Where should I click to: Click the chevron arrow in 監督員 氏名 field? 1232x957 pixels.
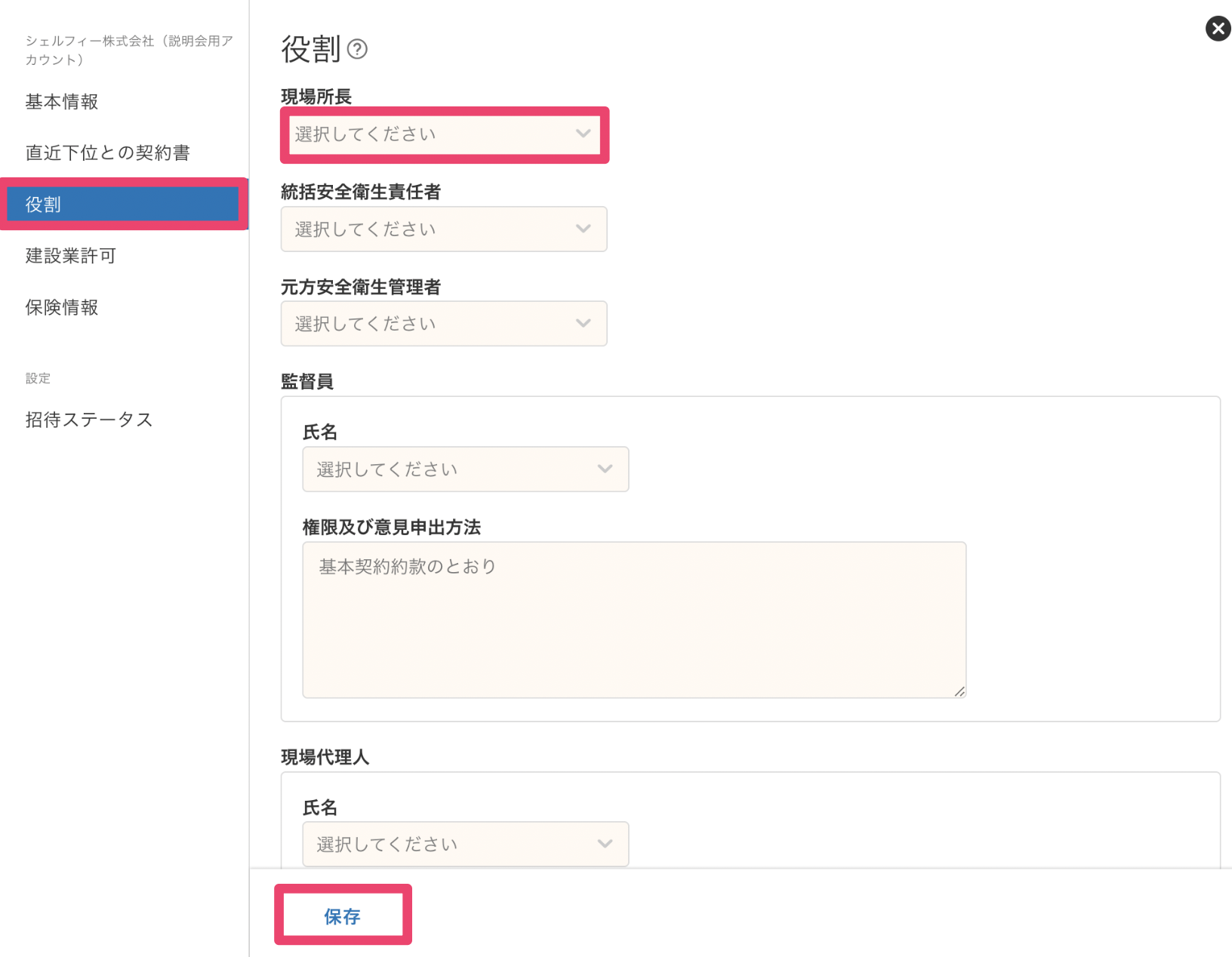pyautogui.click(x=605, y=469)
